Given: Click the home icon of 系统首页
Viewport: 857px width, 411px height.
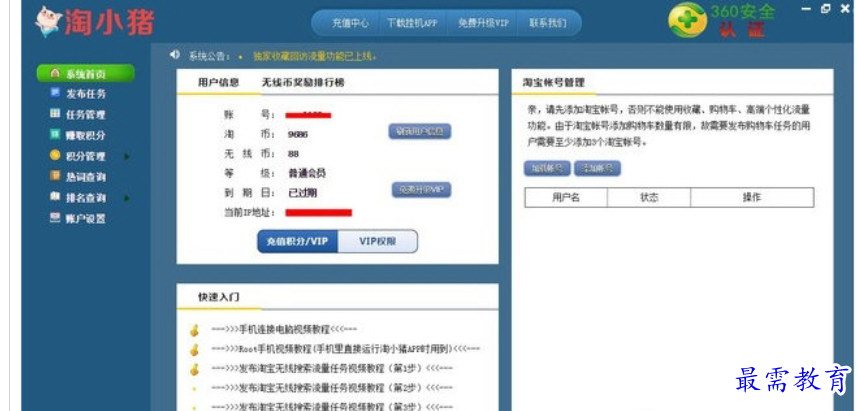Looking at the screenshot, I should [x=55, y=73].
